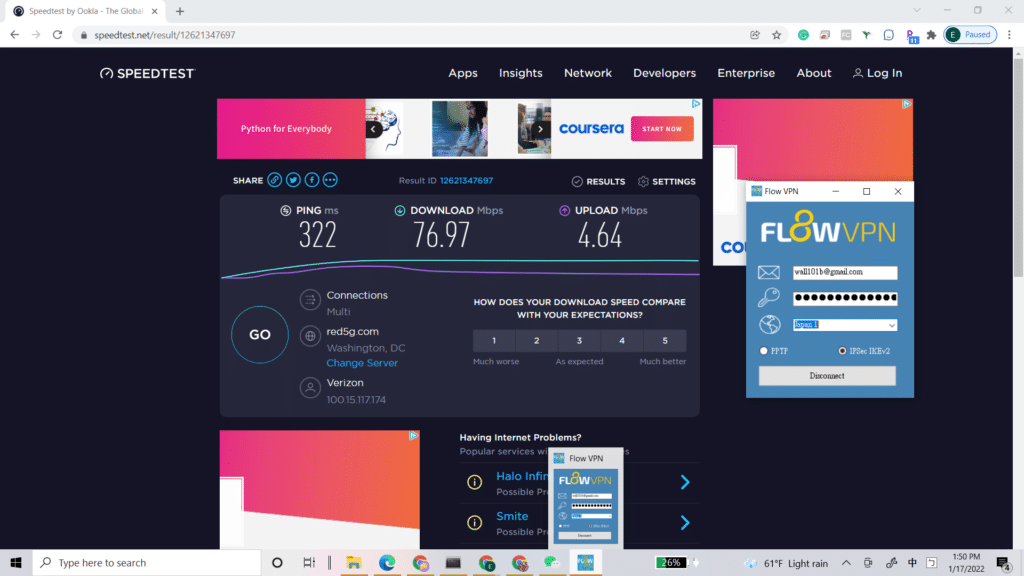Select the PPTP protocol radio button
Viewport: 1024px width, 576px height.
pyautogui.click(x=763, y=351)
